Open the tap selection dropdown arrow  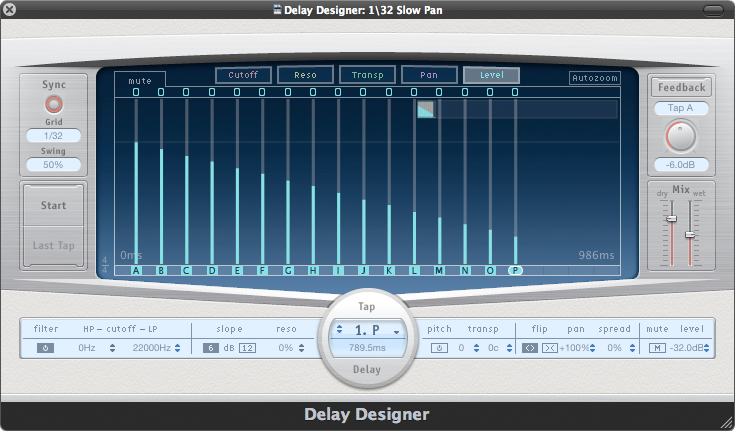point(397,332)
